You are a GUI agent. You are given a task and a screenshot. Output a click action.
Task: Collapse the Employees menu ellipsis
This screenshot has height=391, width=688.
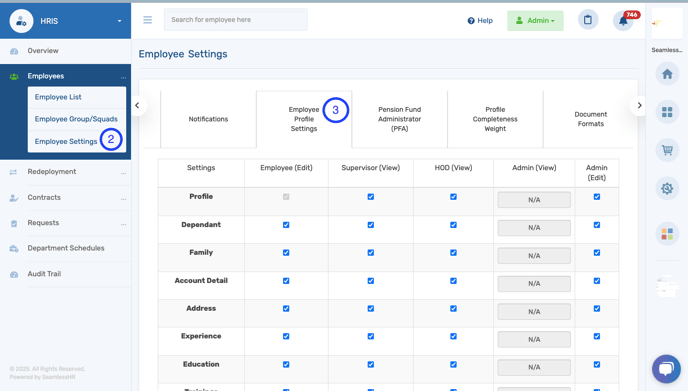(x=123, y=78)
